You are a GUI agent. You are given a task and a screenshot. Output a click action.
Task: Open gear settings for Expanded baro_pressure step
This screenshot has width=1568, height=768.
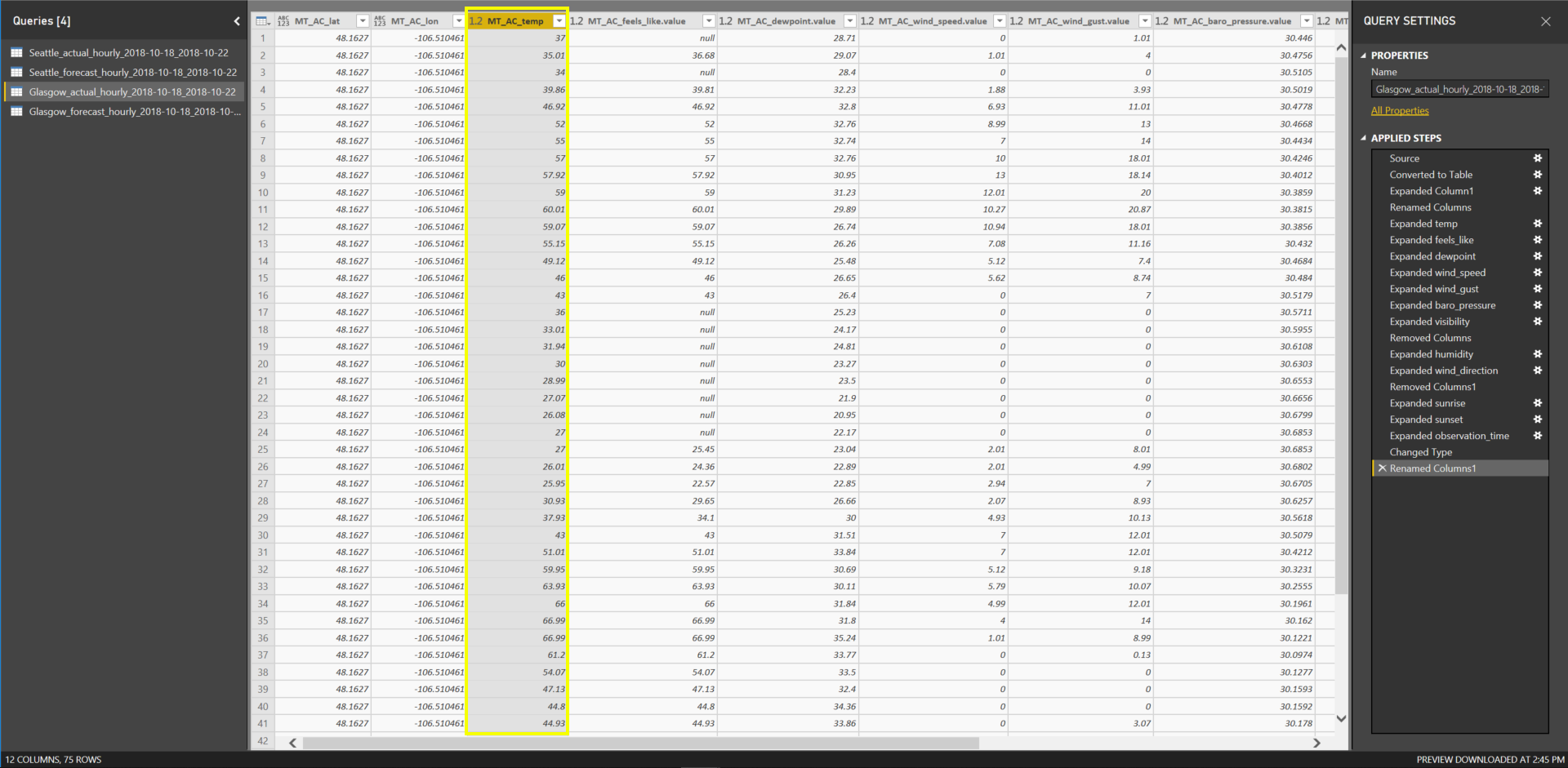coord(1537,305)
